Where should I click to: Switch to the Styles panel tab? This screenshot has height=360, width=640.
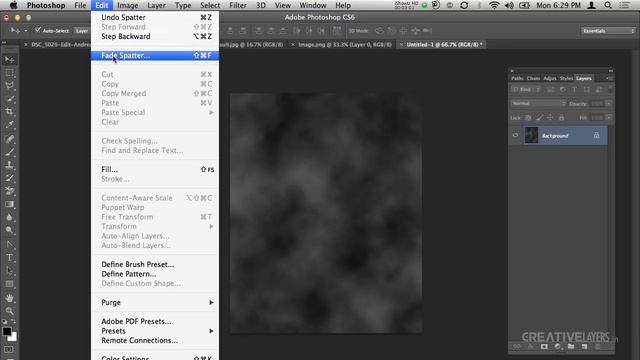click(x=566, y=78)
